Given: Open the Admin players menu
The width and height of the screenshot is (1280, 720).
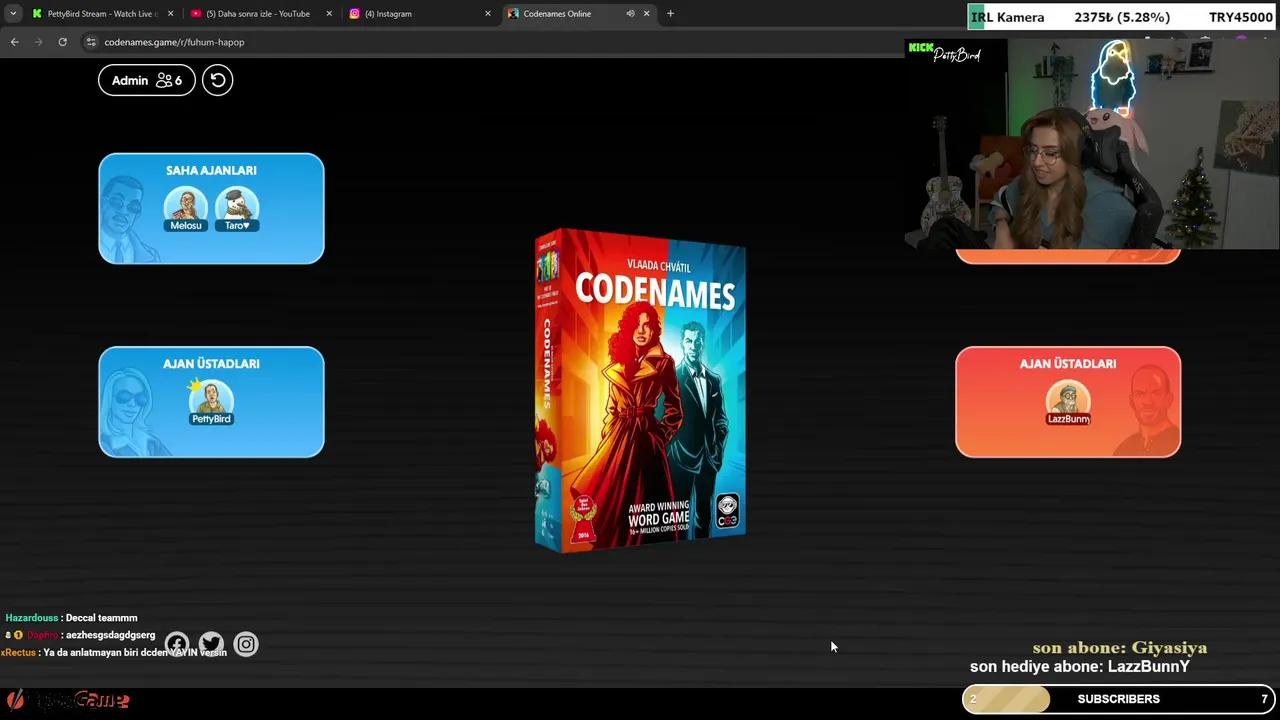Looking at the screenshot, I should (x=146, y=80).
